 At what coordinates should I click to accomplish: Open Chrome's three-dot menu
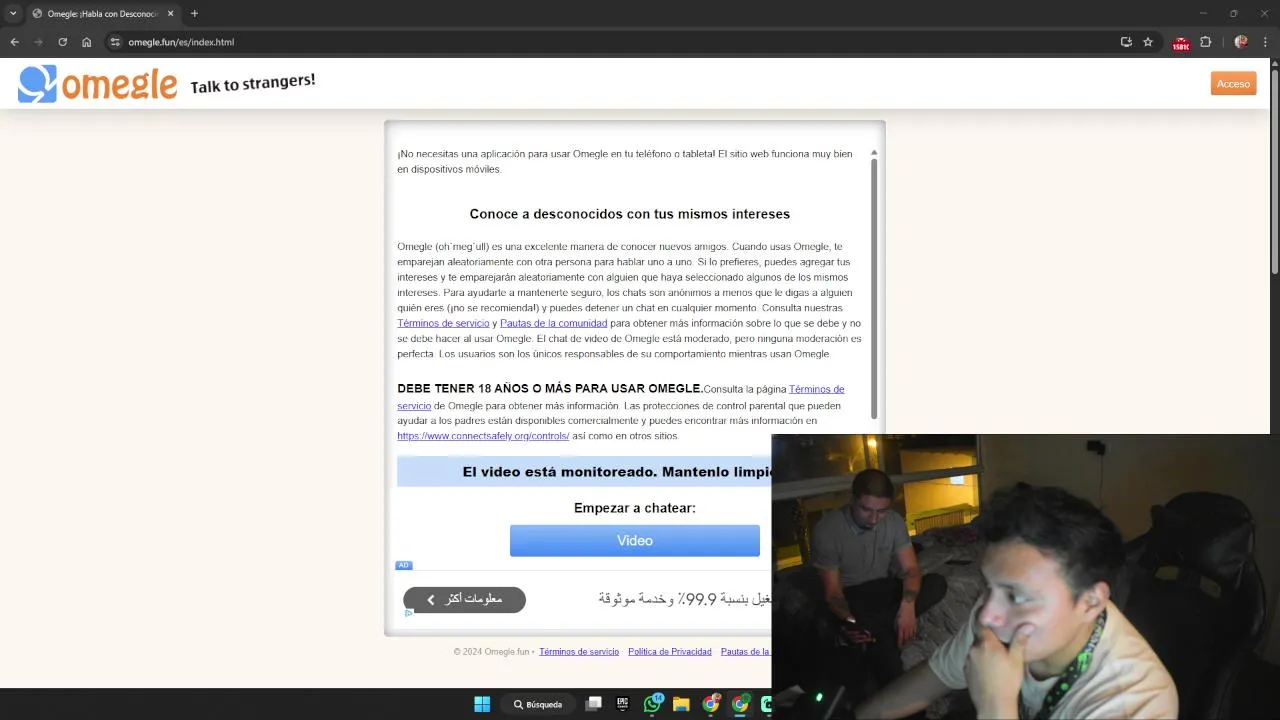coord(1266,42)
